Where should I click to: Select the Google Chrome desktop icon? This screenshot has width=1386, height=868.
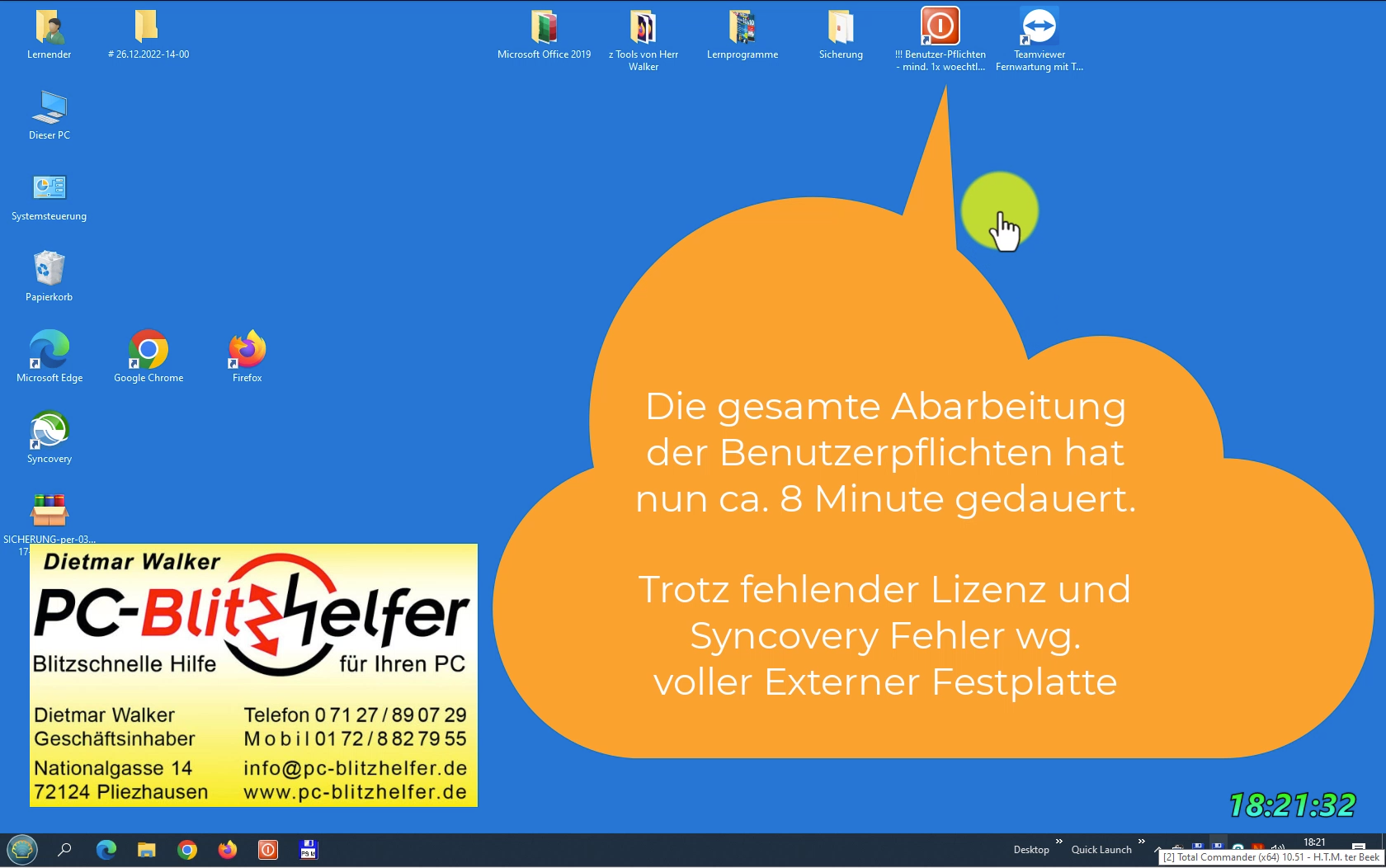[148, 351]
